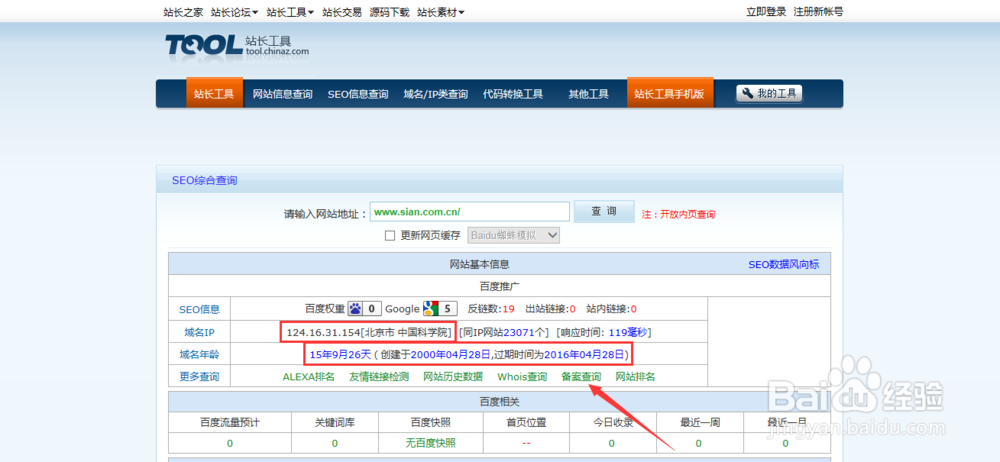Toggle the 更新网页缓存 checkbox
Image resolution: width=1000 pixels, height=462 pixels.
tap(390, 235)
